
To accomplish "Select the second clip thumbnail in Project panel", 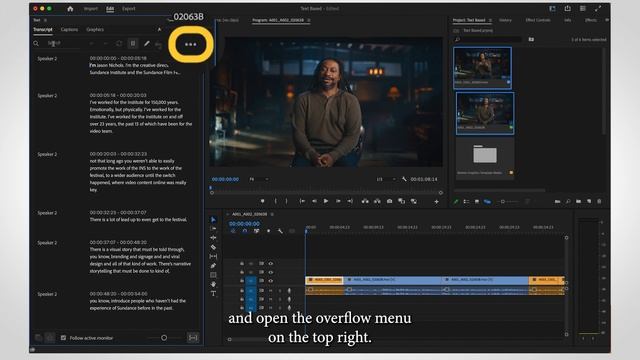I will click(484, 113).
